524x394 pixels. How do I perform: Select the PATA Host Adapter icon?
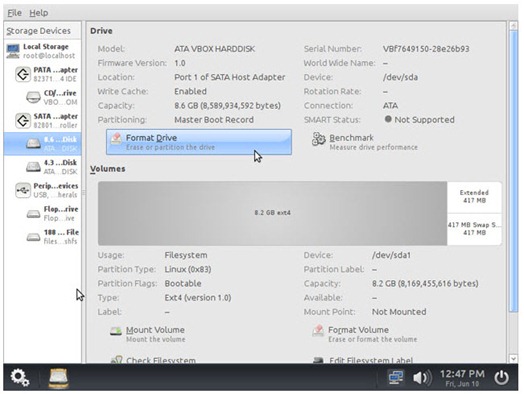[x=23, y=74]
